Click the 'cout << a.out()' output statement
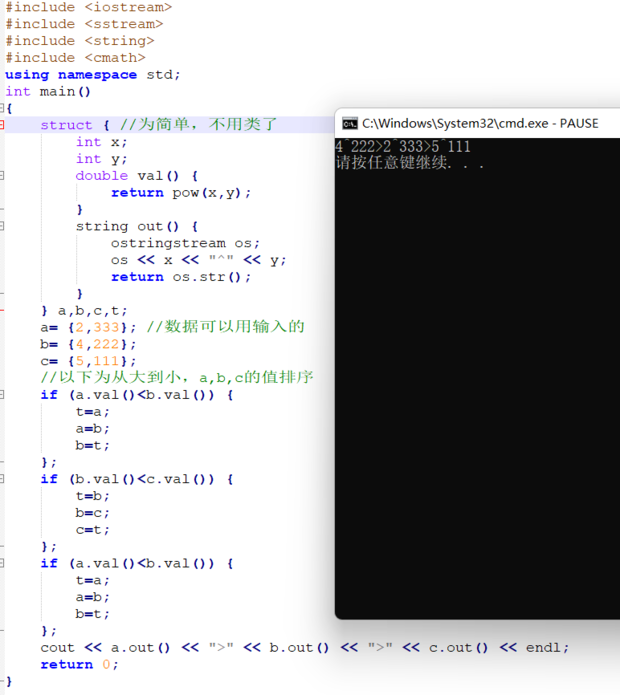 point(304,648)
